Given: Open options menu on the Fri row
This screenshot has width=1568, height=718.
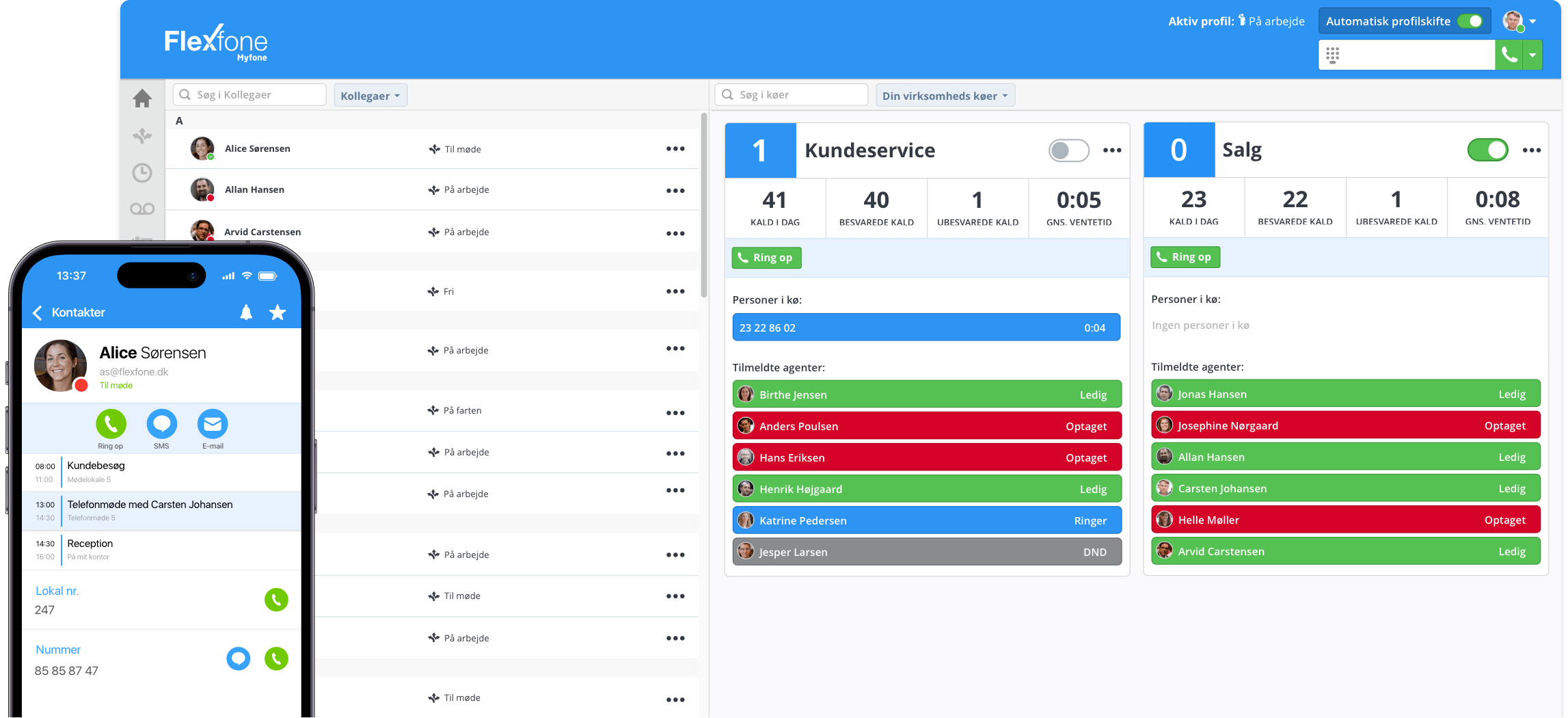Looking at the screenshot, I should pos(675,291).
